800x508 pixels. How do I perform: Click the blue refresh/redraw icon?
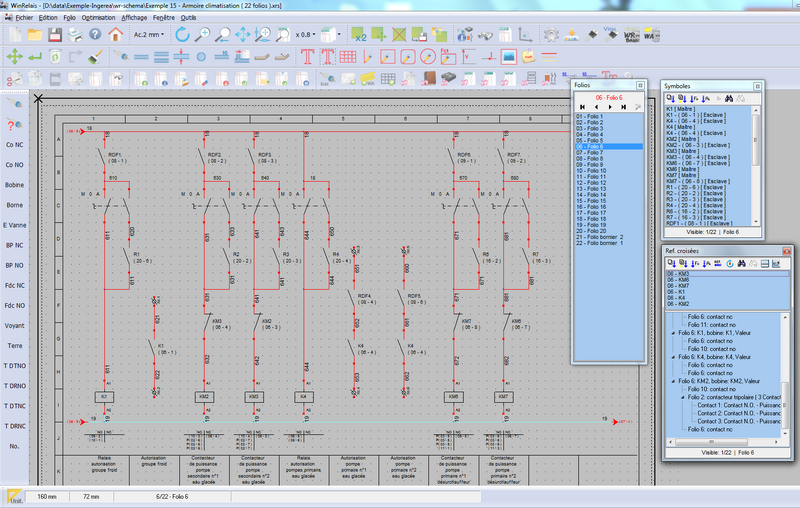182,34
